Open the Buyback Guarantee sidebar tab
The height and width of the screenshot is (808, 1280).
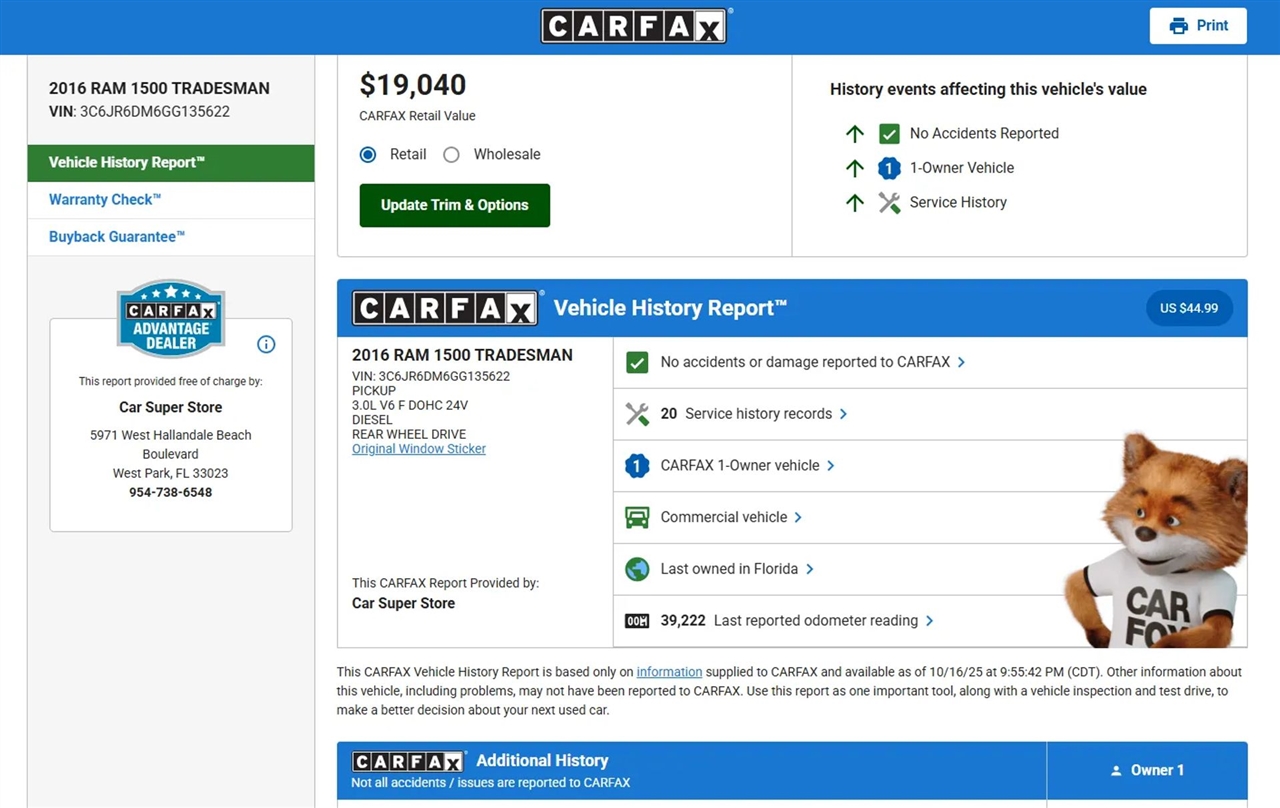click(117, 237)
